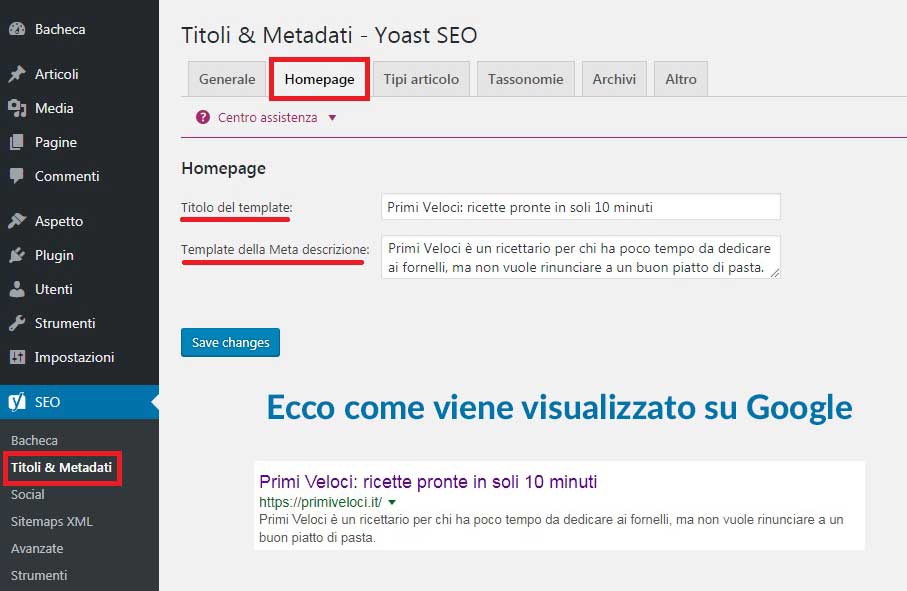Screen dimensions: 907x591
Task: Open Centro assistenza help link
Action: [x=267, y=117]
